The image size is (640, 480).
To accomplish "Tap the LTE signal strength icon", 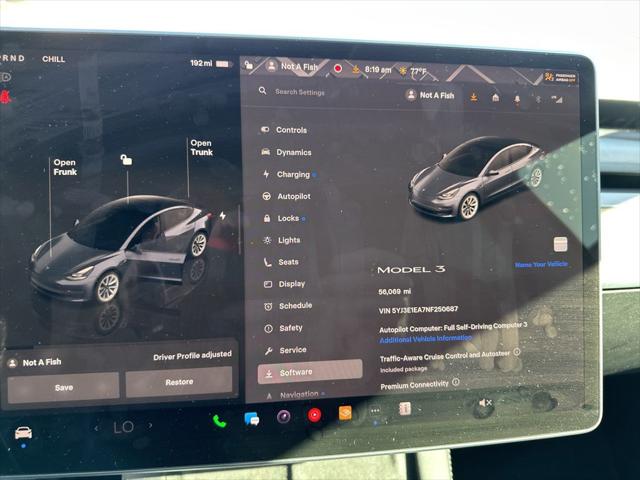I will tap(557, 99).
